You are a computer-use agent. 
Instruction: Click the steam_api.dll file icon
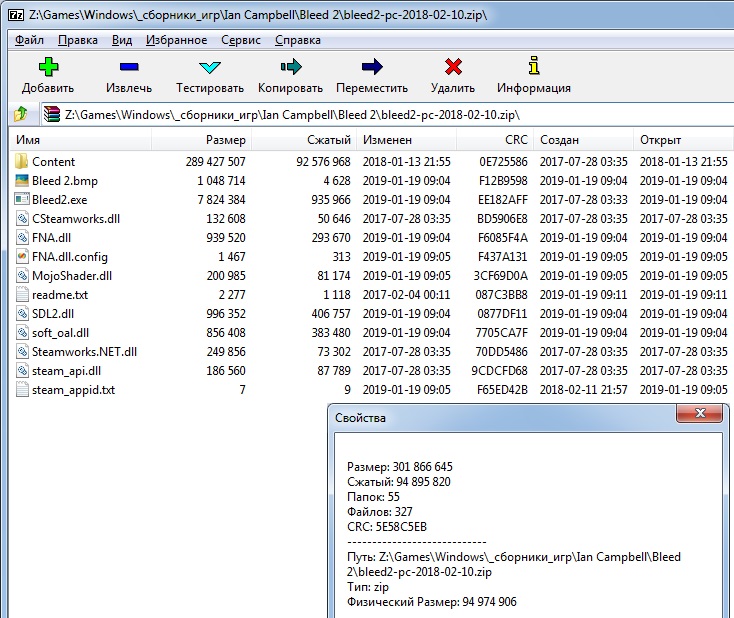click(22, 371)
